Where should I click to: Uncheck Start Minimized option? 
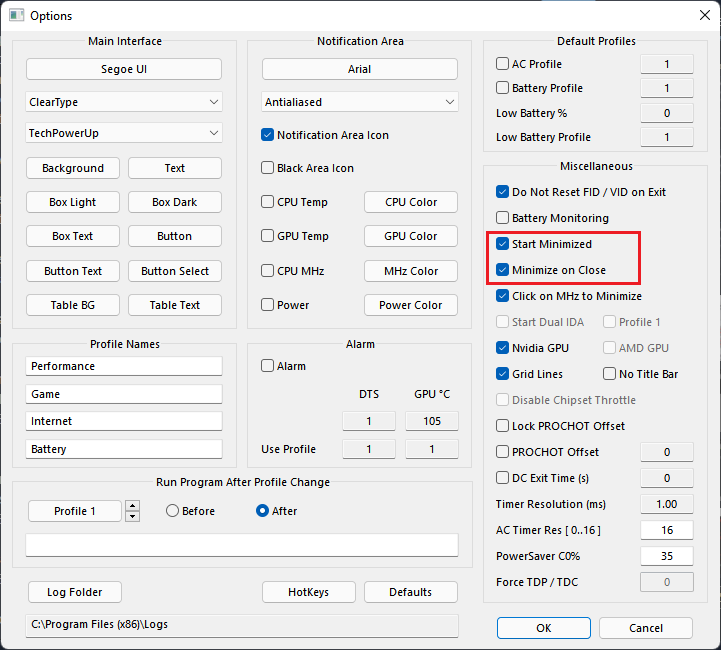[x=503, y=244]
